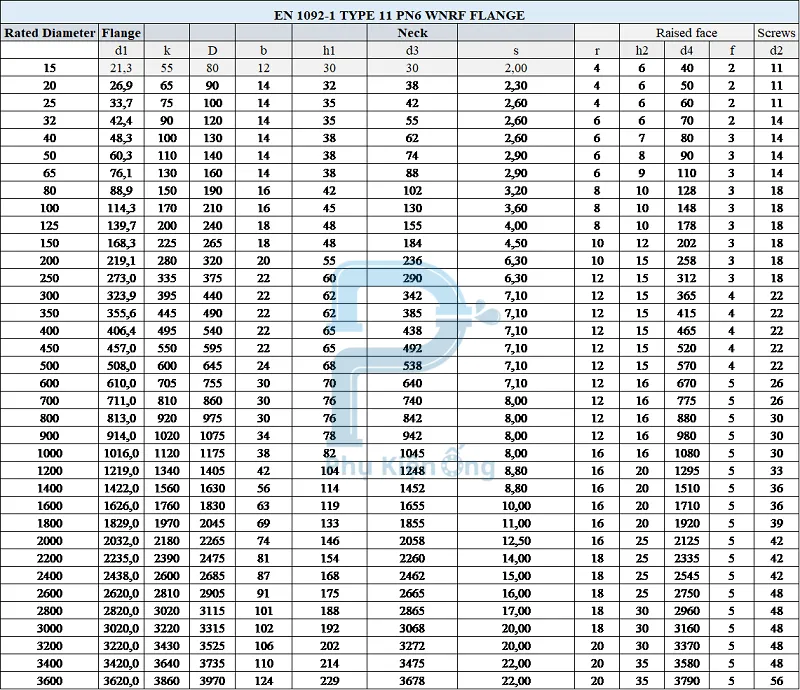
Task: Select the d1 value 21,3 cell
Action: pos(122,68)
